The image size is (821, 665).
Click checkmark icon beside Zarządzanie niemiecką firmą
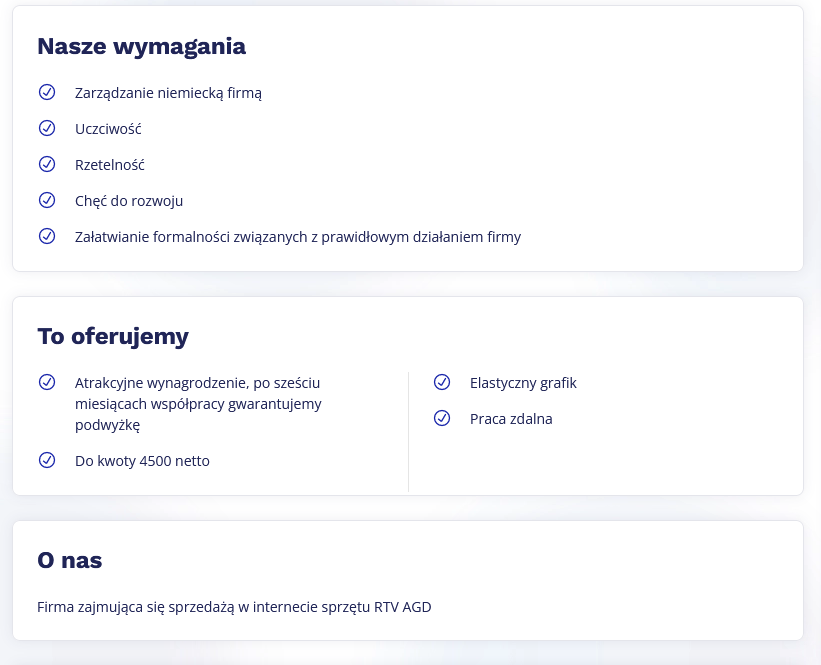46,92
